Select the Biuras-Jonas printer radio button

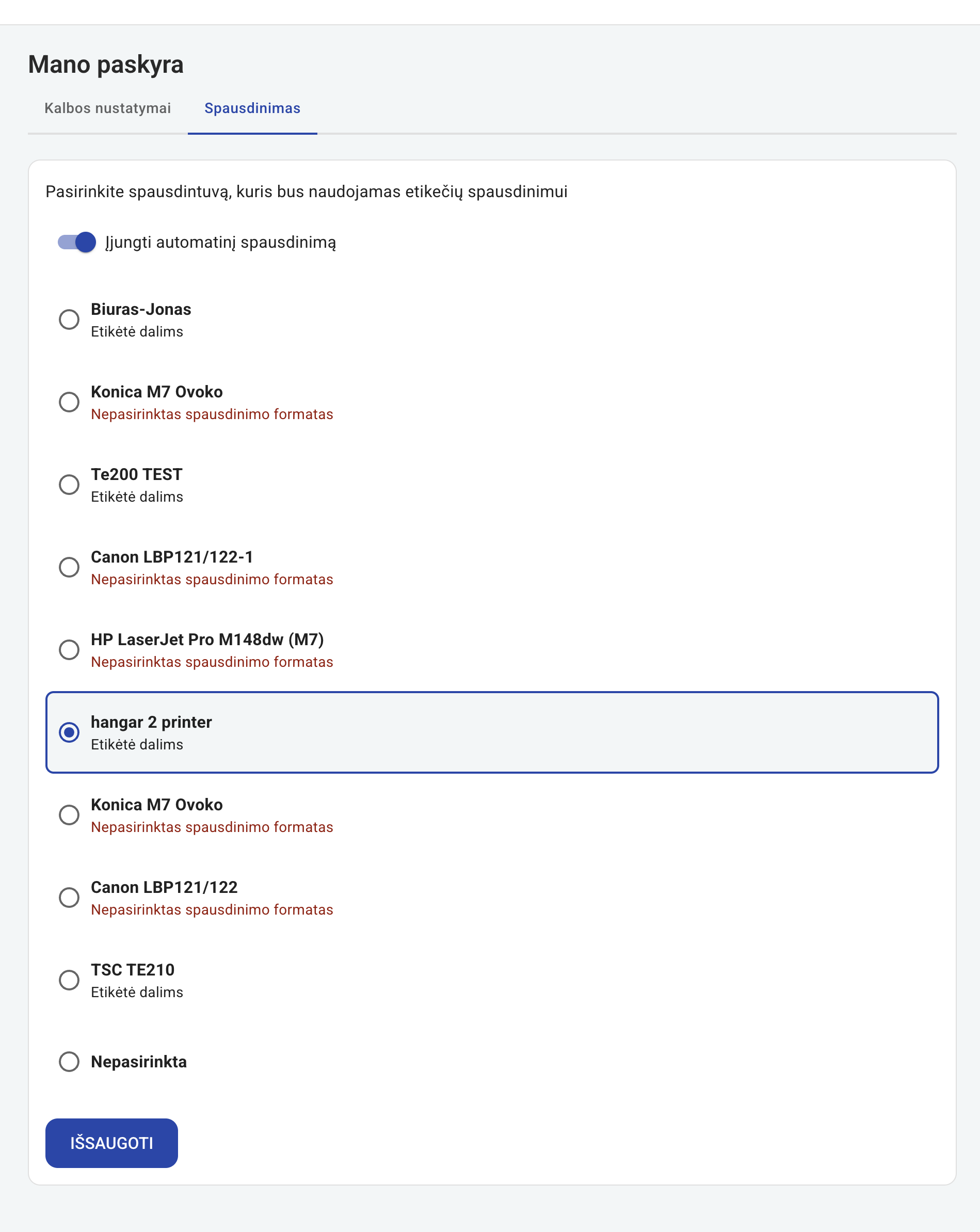click(69, 319)
